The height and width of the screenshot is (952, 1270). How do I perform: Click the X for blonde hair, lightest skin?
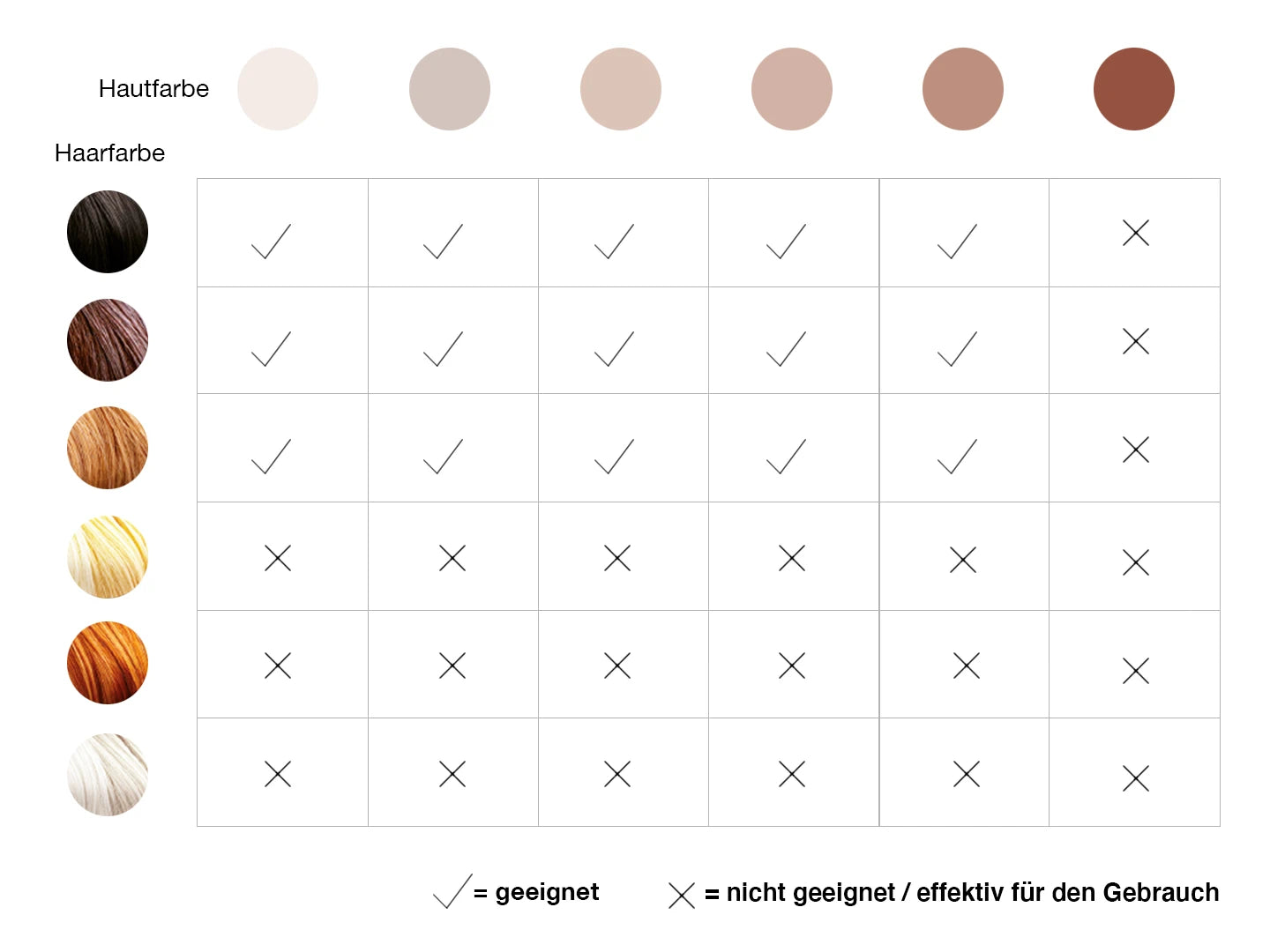coord(278,558)
